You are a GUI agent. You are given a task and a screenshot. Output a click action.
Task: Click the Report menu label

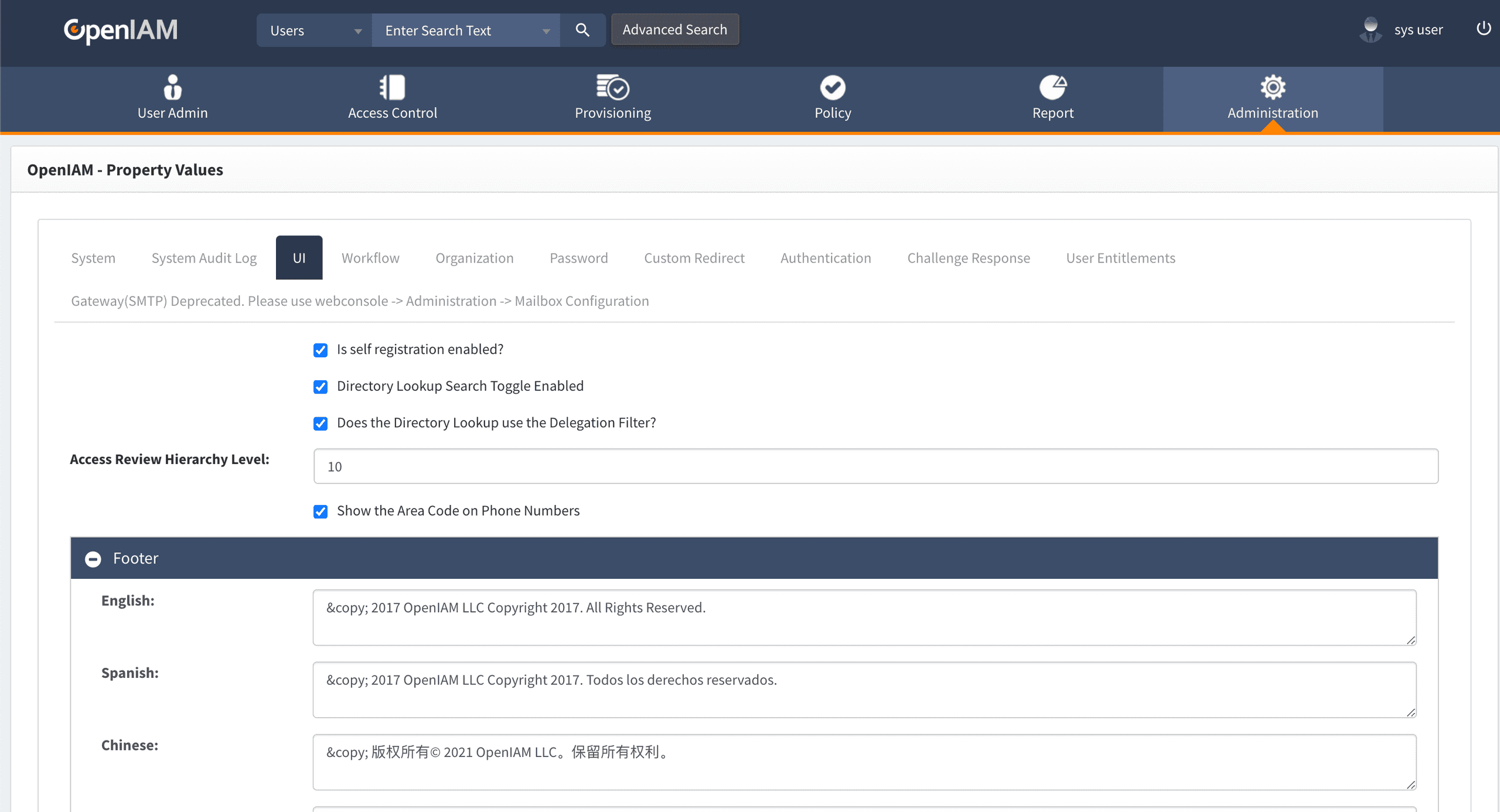tap(1053, 113)
